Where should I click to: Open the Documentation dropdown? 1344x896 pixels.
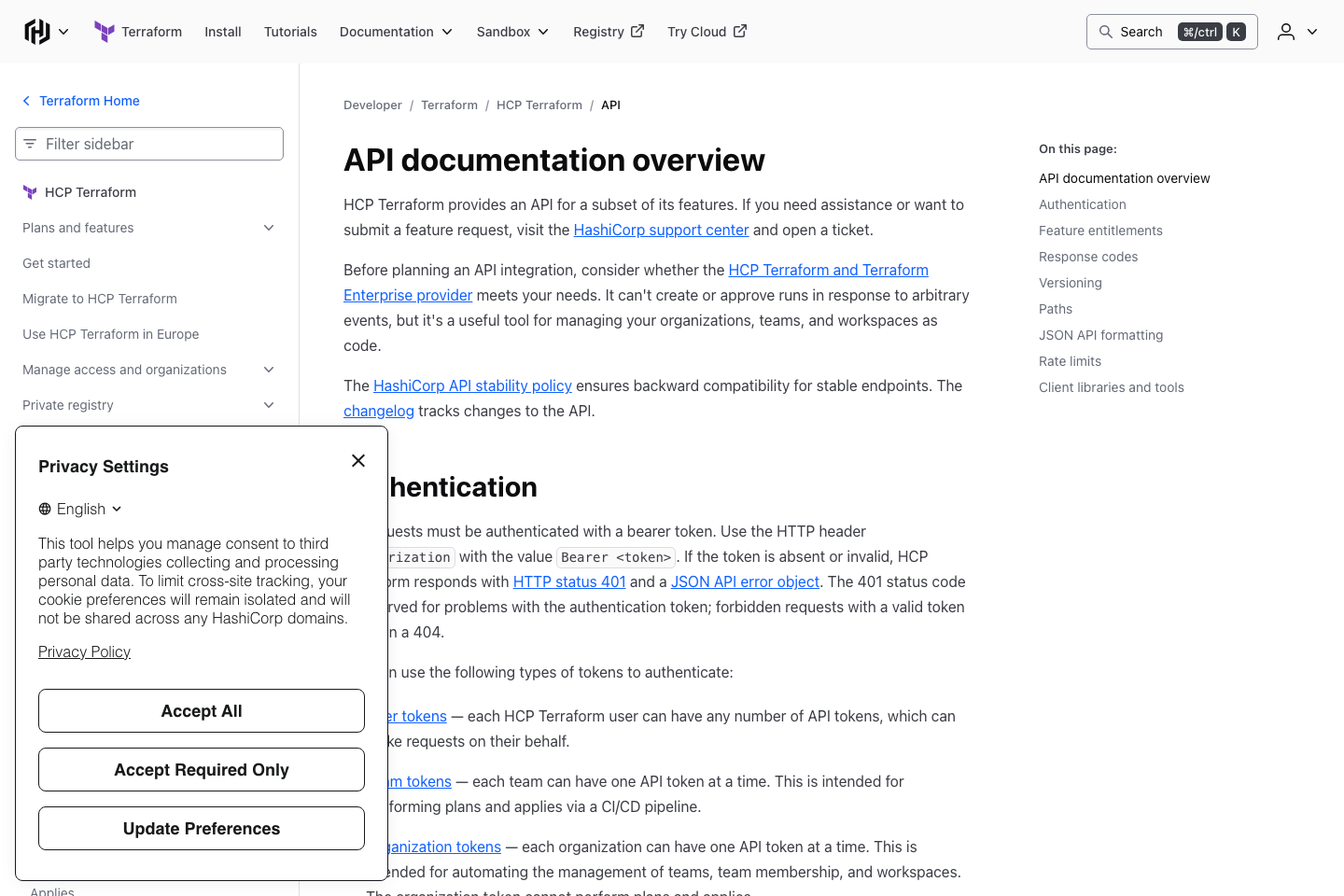[396, 31]
